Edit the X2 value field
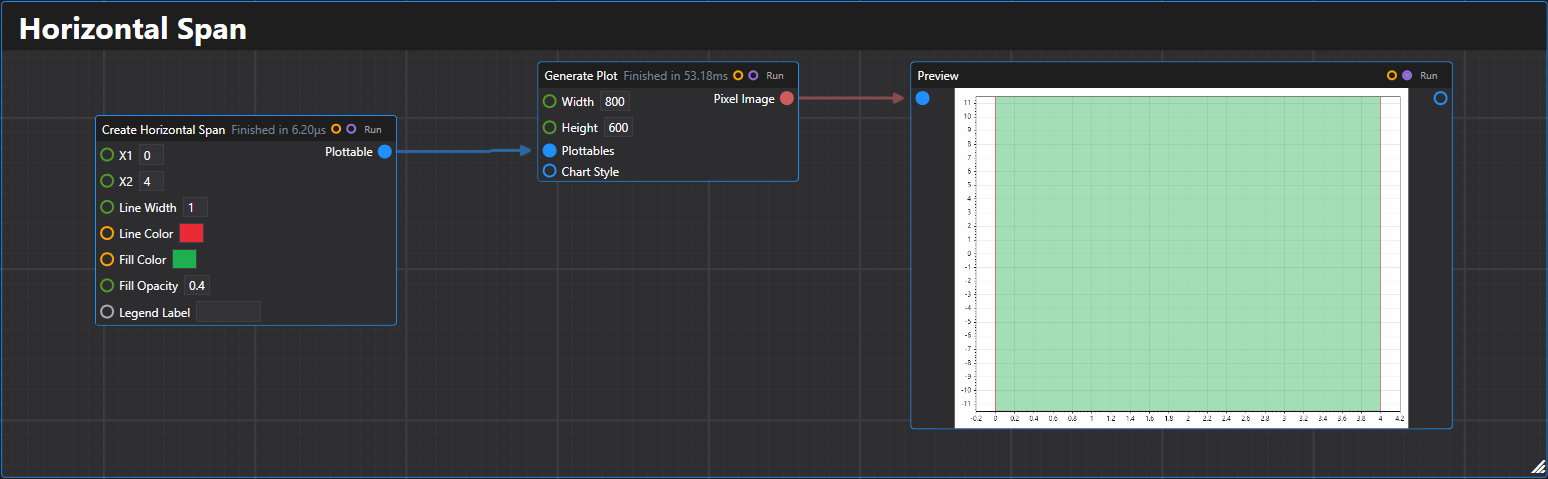The image size is (1548, 479). pos(151,181)
